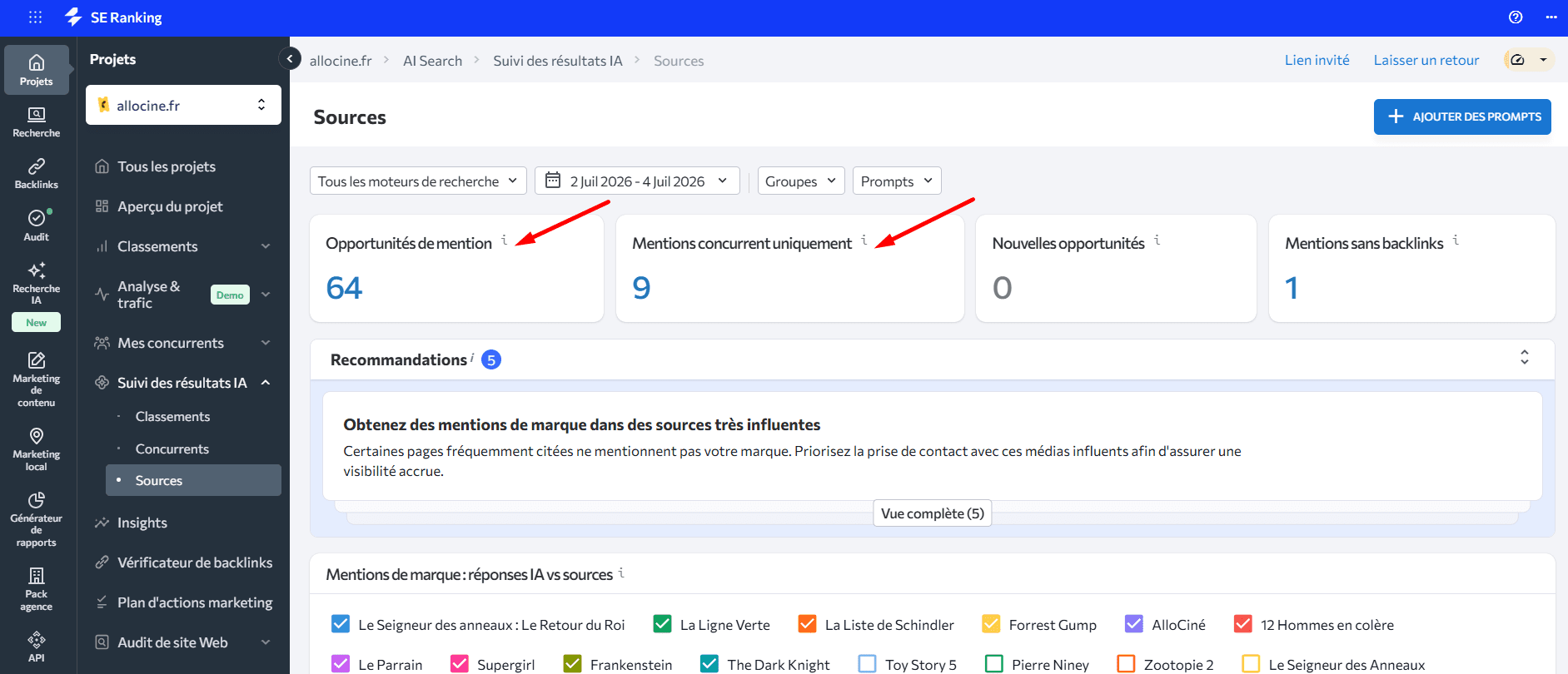The image size is (1568, 674).
Task: Open Recherche in the left rail
Action: [x=37, y=122]
